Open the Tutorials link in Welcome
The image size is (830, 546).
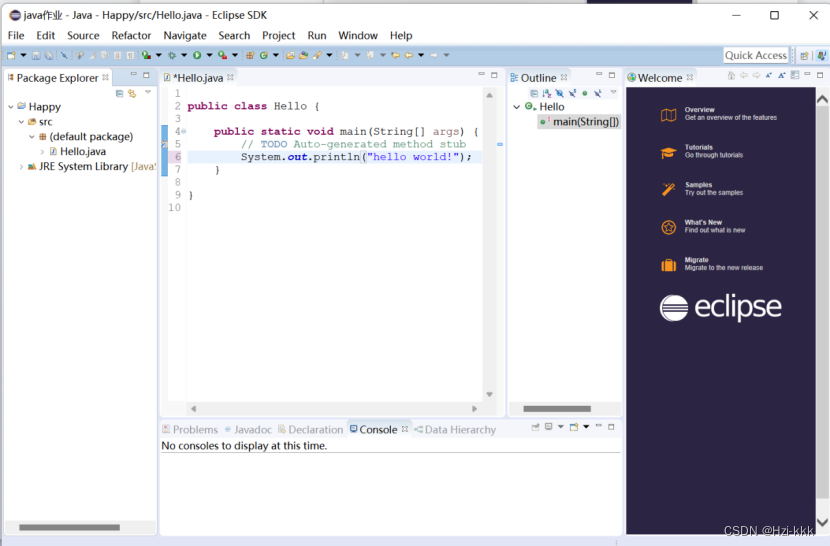[x=701, y=151]
